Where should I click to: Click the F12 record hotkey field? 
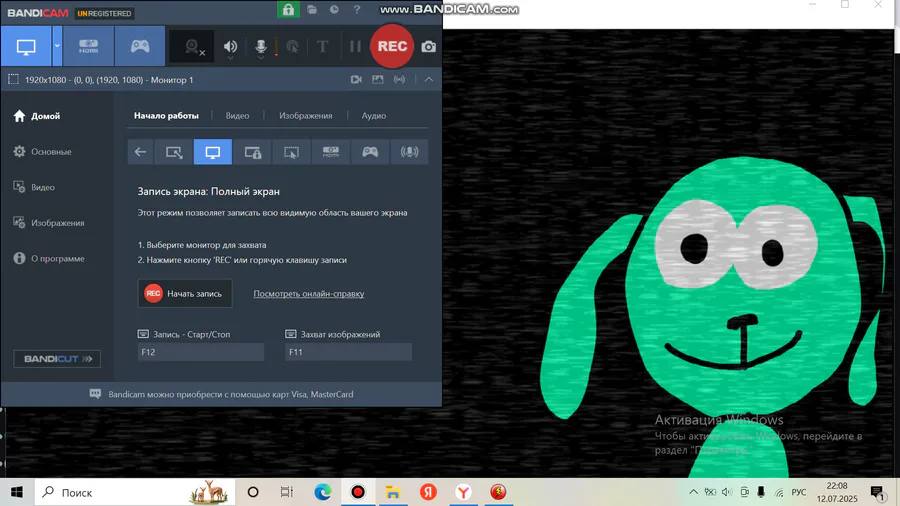point(201,352)
